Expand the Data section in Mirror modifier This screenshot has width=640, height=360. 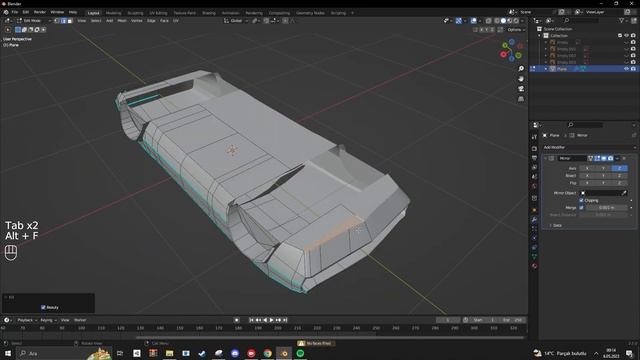(556, 225)
